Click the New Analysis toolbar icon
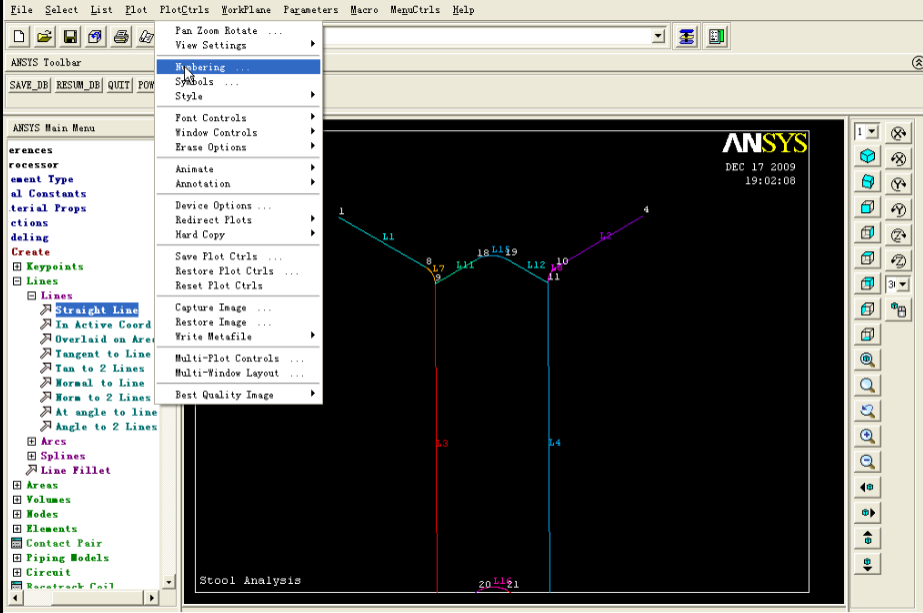Image resolution: width=923 pixels, height=613 pixels. click(19, 37)
